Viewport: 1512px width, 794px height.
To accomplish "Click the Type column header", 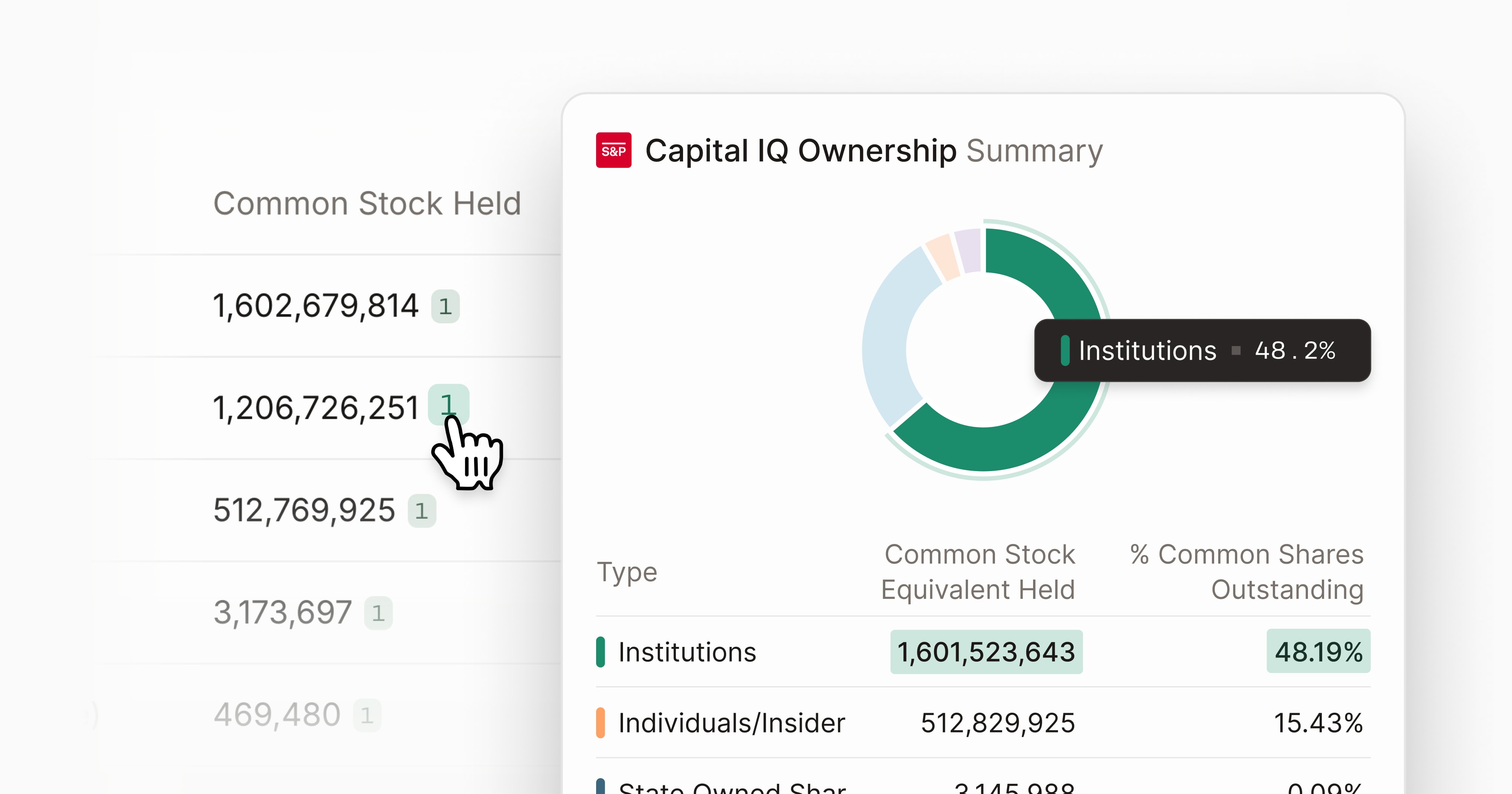I will (x=627, y=573).
